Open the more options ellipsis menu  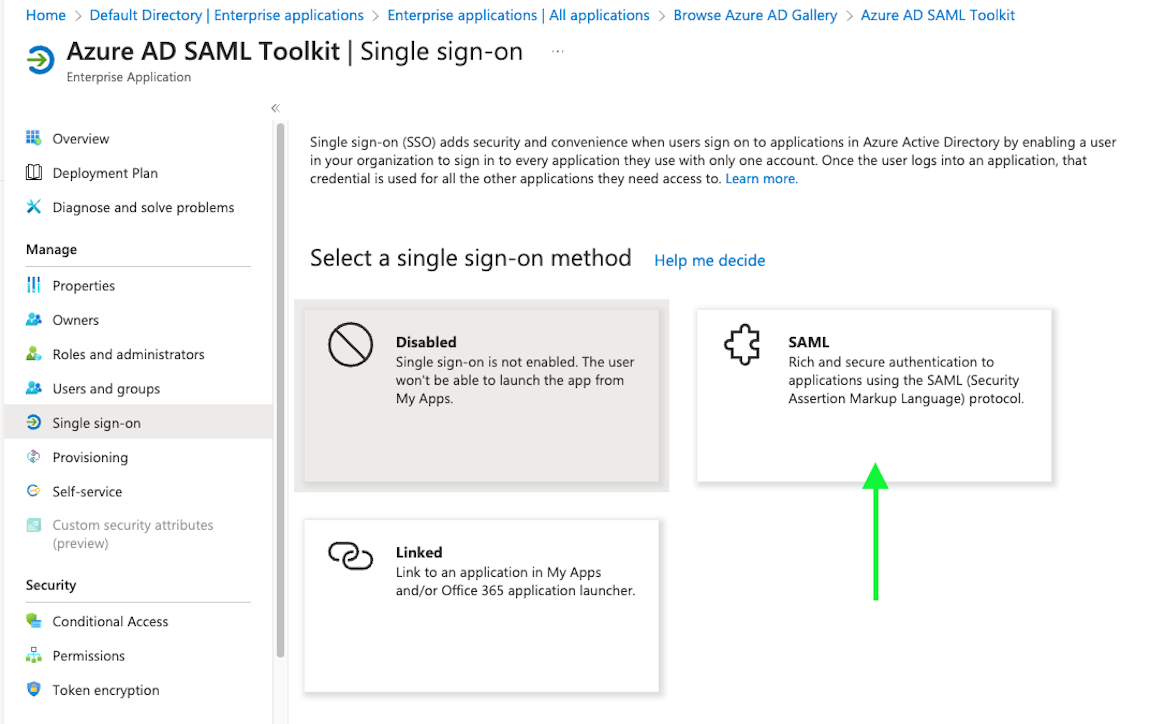tap(557, 51)
